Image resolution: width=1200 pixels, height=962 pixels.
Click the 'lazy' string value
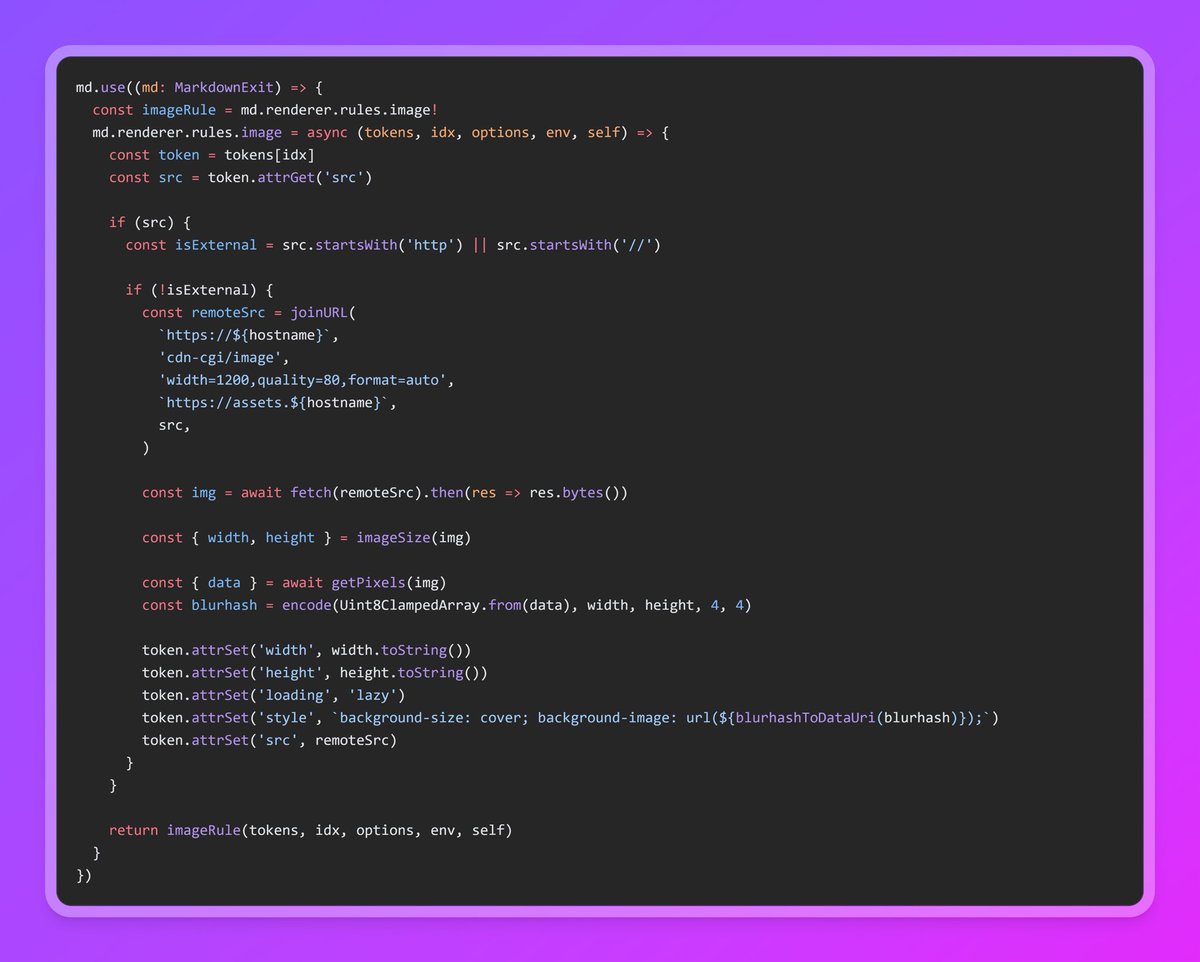tap(373, 695)
